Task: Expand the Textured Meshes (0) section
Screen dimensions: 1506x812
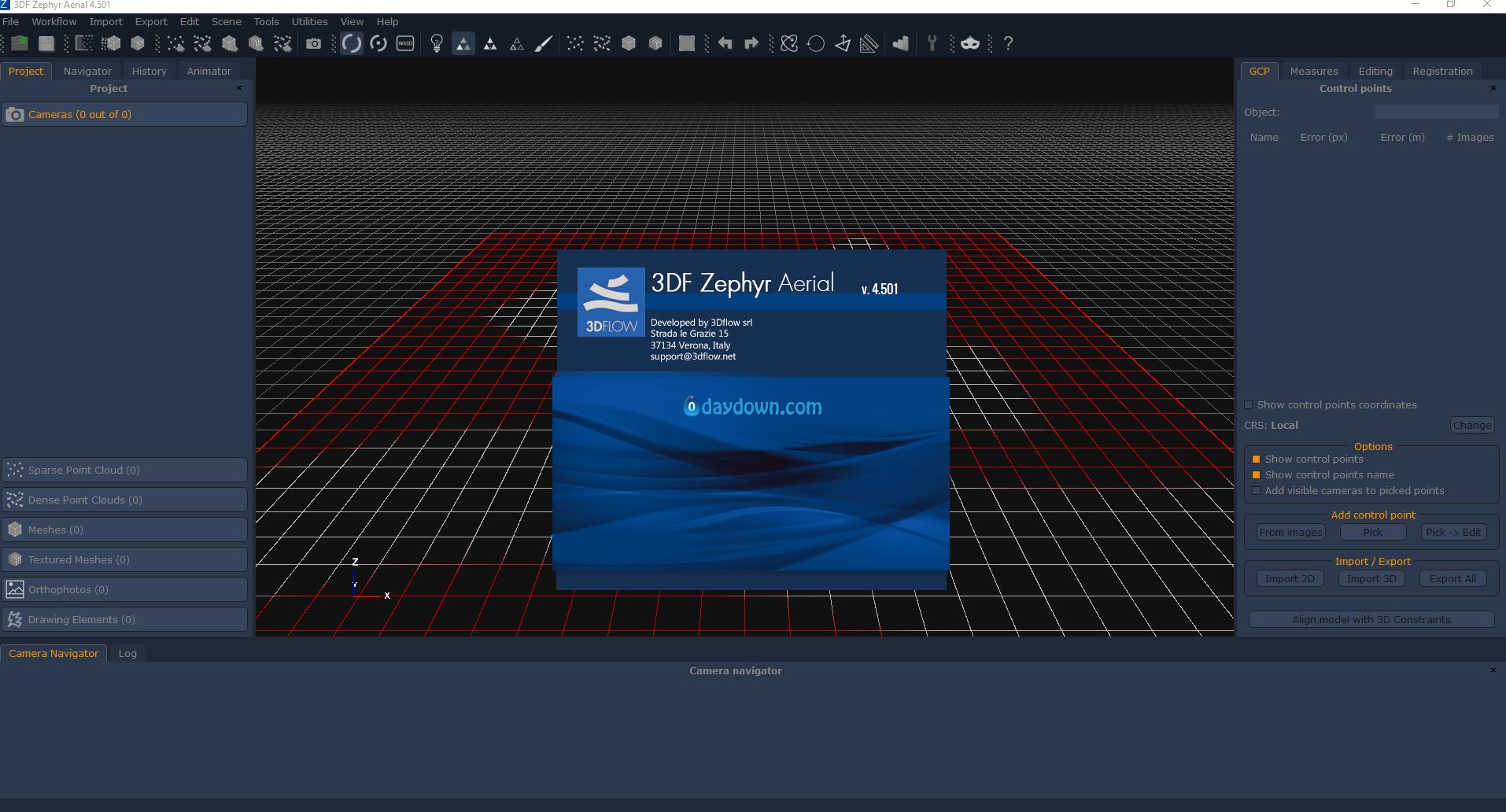Action: point(124,560)
